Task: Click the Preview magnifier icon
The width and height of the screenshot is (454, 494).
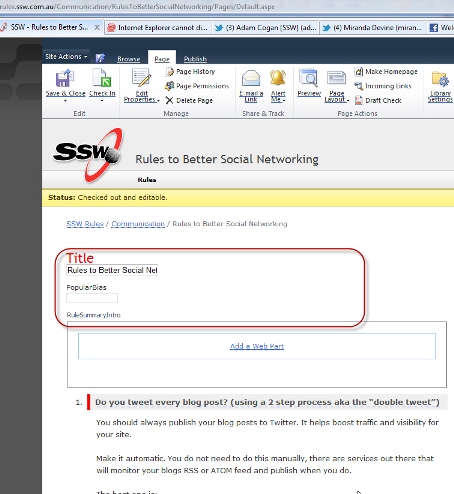Action: click(x=308, y=78)
